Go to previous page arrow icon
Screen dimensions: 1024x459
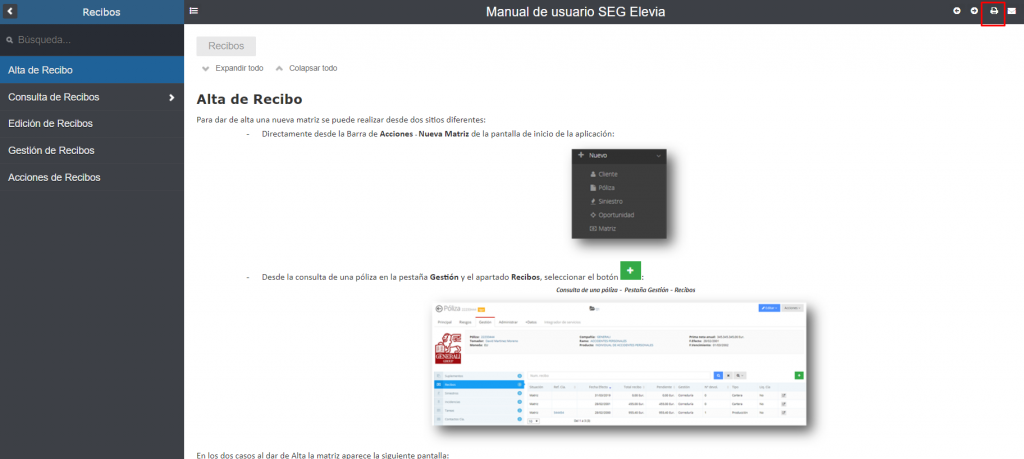(957, 11)
